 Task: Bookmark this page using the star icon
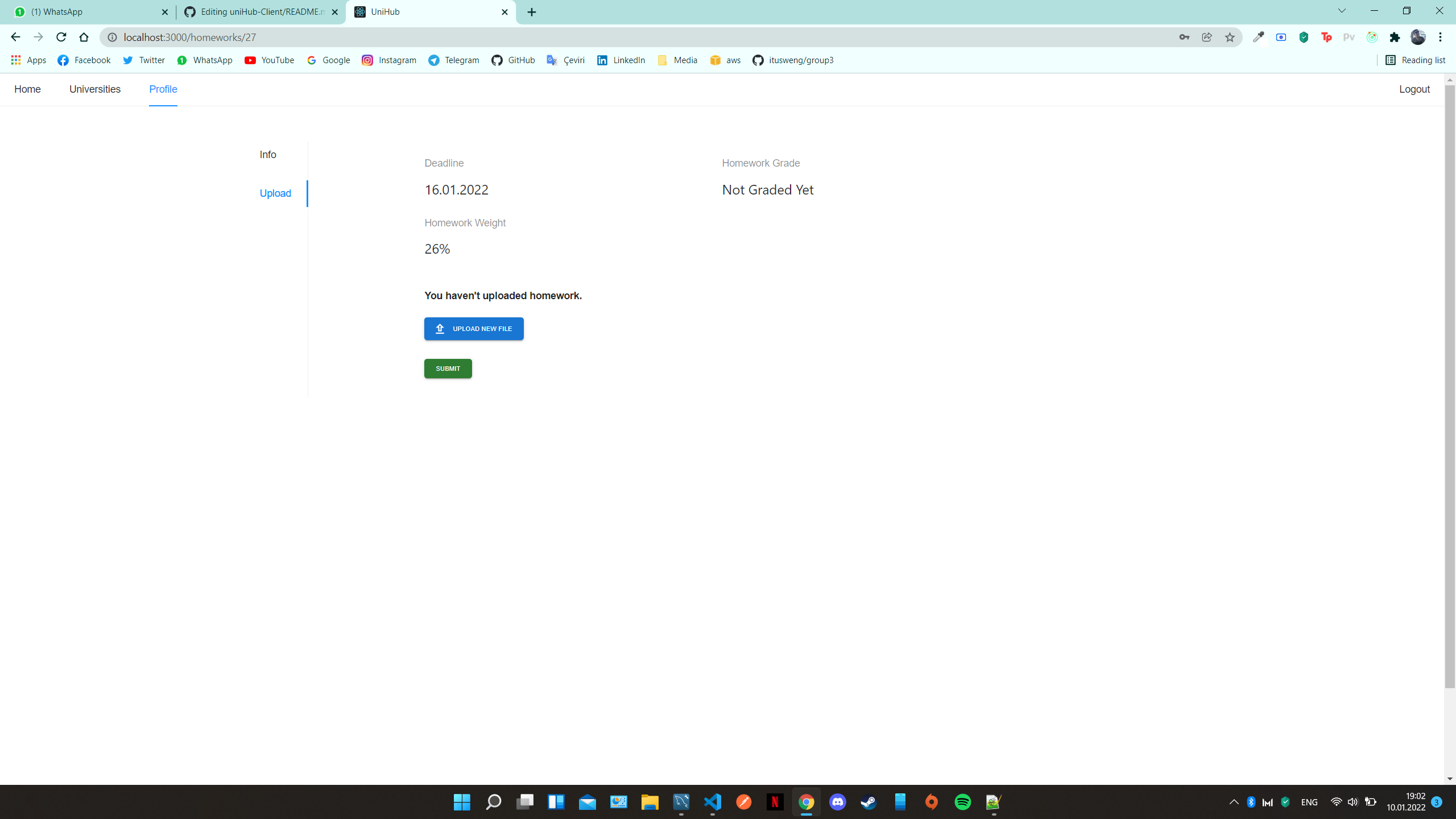point(1229,37)
